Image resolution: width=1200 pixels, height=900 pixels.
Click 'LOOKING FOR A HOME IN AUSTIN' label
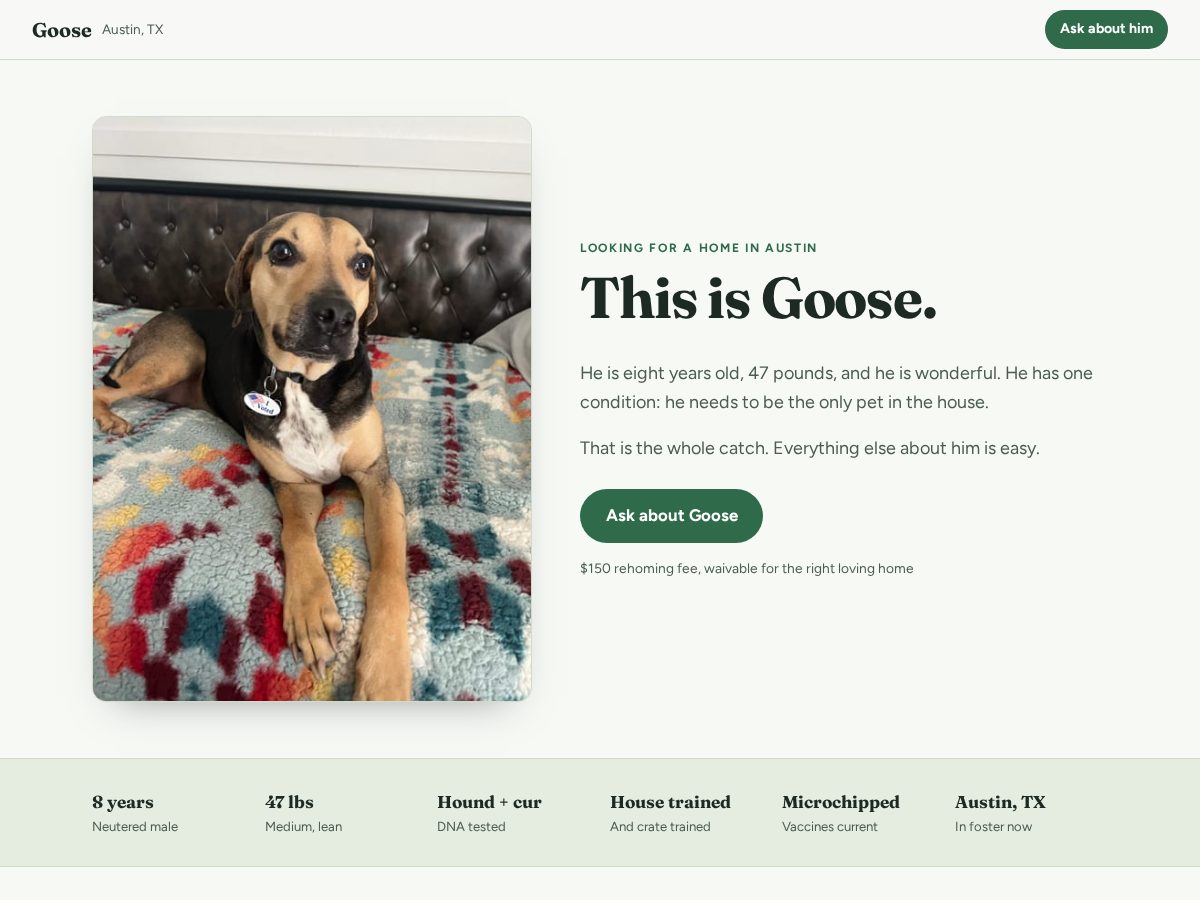[698, 248]
